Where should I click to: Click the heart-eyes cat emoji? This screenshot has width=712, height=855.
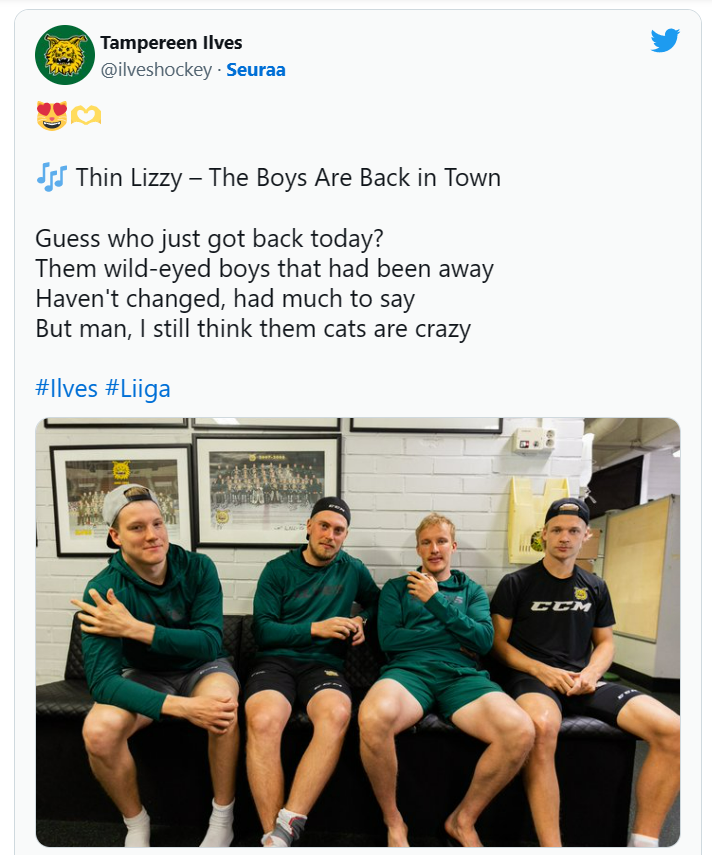point(50,117)
